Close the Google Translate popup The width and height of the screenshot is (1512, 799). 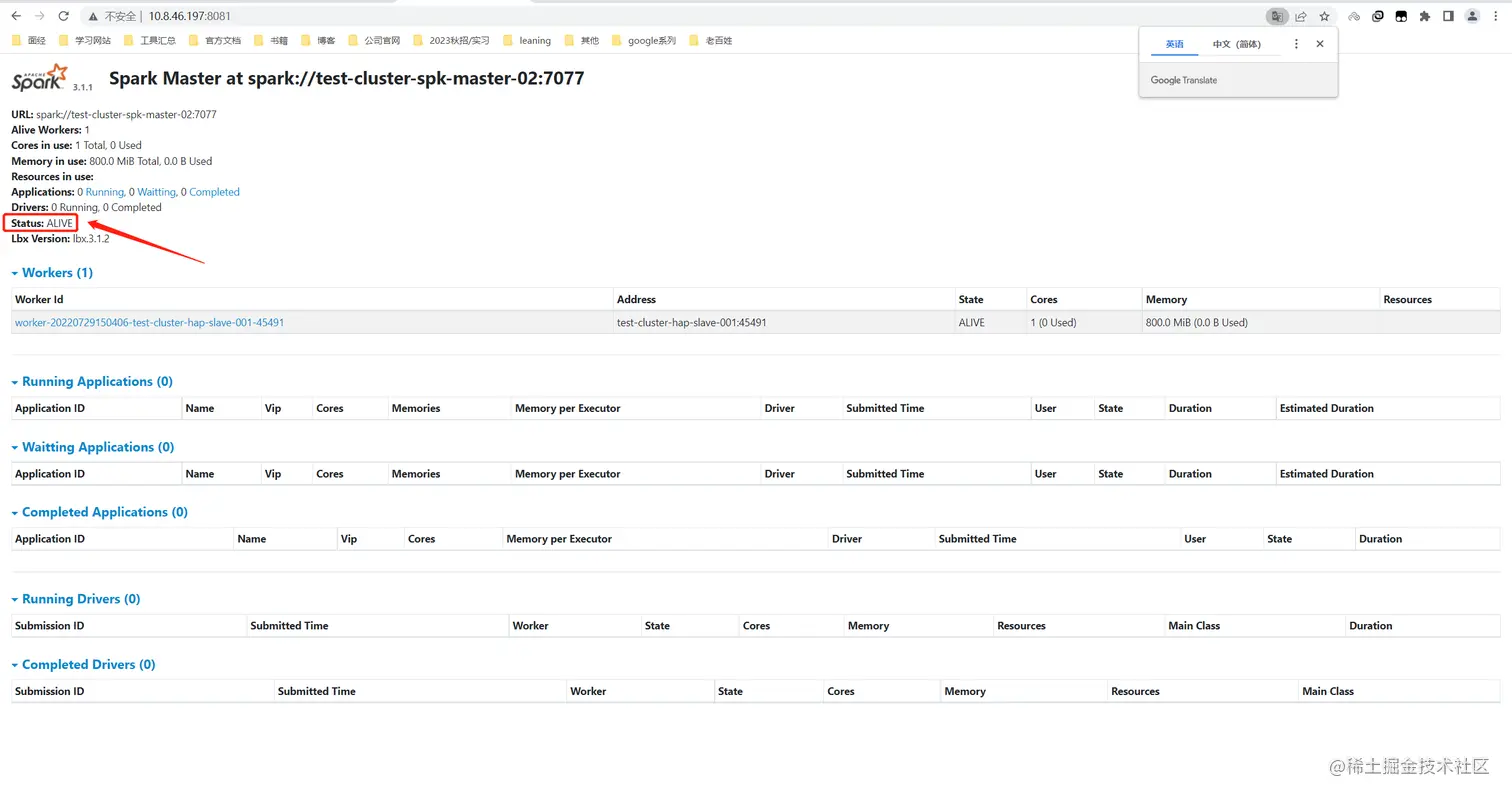coord(1320,44)
